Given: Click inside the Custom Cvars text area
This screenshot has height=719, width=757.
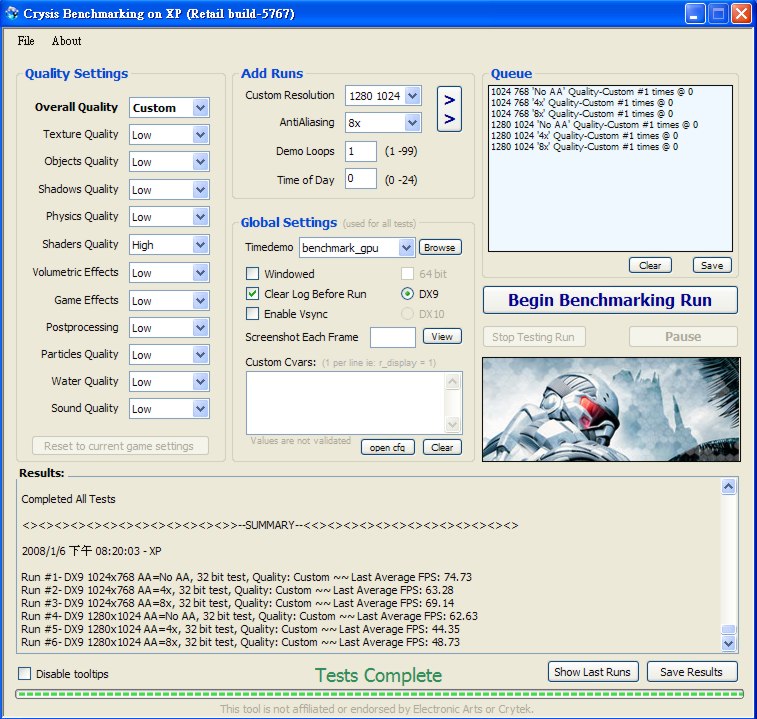Looking at the screenshot, I should [346, 403].
